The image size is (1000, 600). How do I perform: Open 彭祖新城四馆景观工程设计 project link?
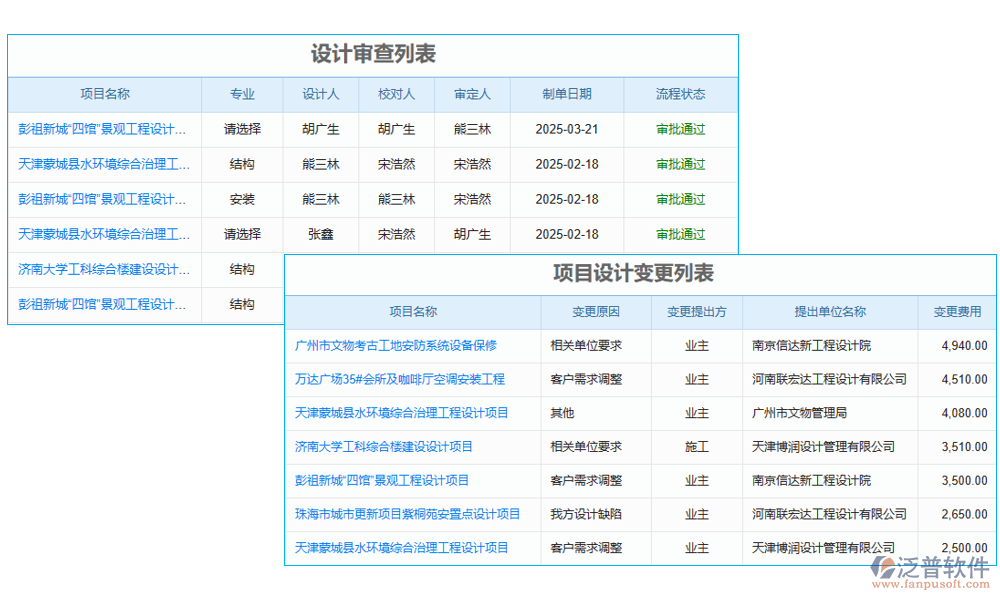coord(104,129)
